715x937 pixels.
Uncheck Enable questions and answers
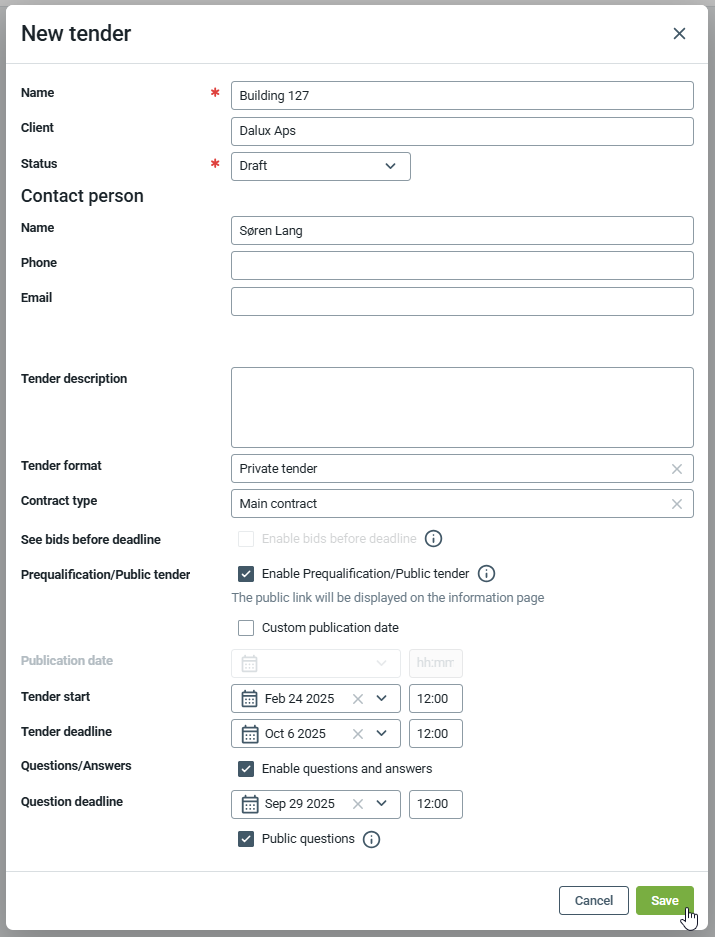(x=246, y=769)
